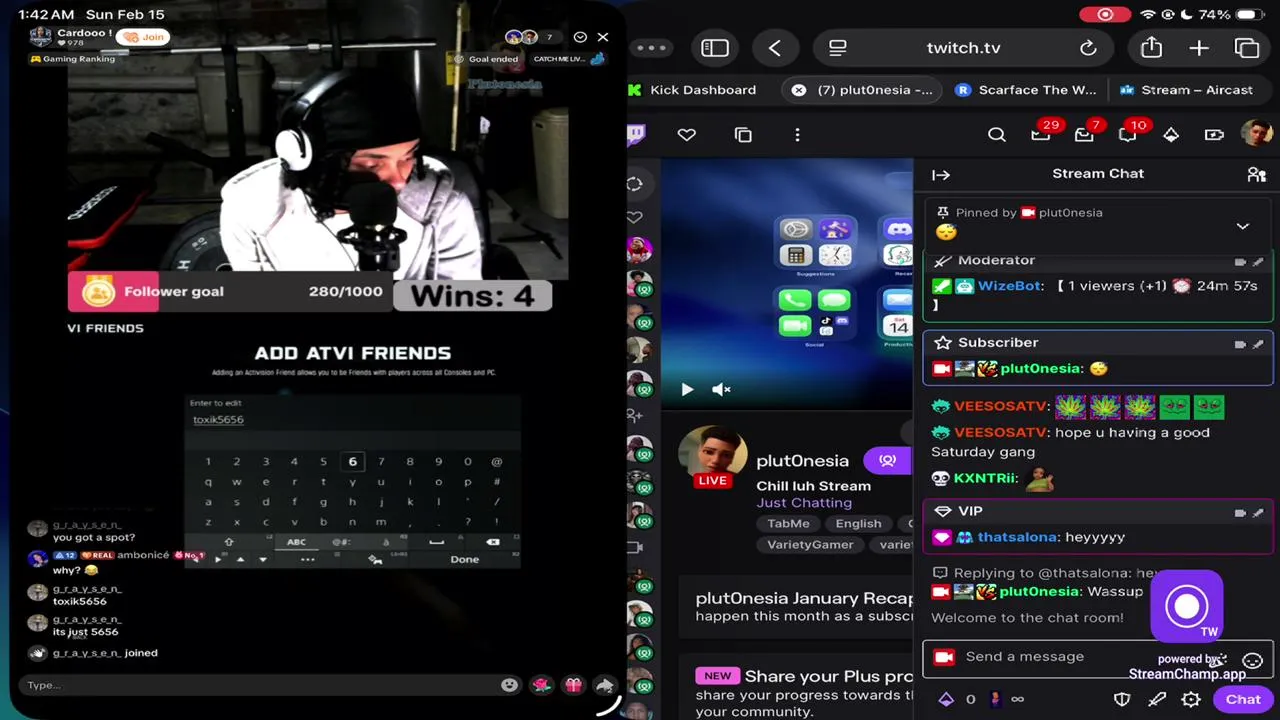Open Twitch ad-free Turbo icon
The height and width of the screenshot is (720, 1280).
click(x=1214, y=134)
